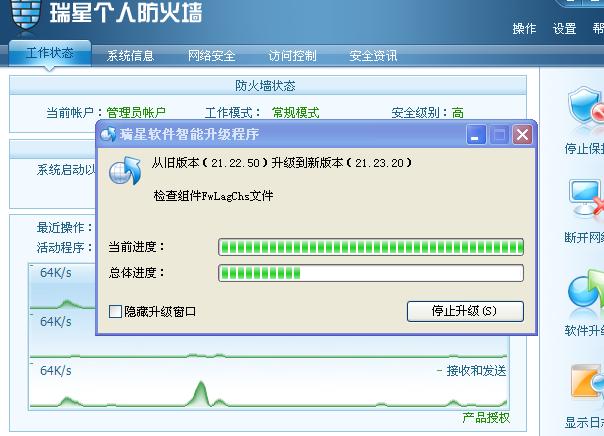The image size is (604, 436).
Task: Click the Rising firewall shield logo
Action: click(26, 15)
